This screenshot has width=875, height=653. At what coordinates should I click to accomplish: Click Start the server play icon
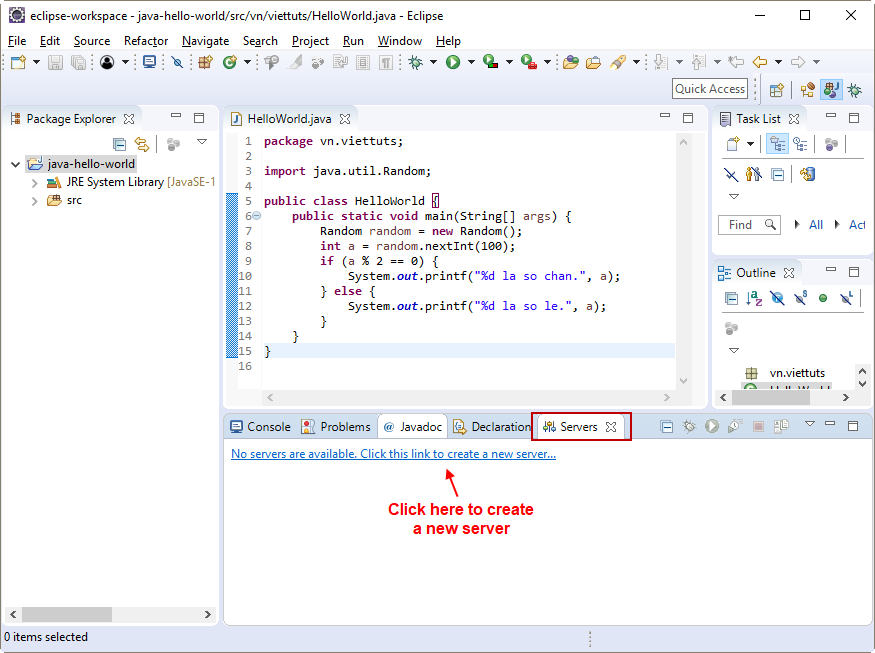click(711, 426)
